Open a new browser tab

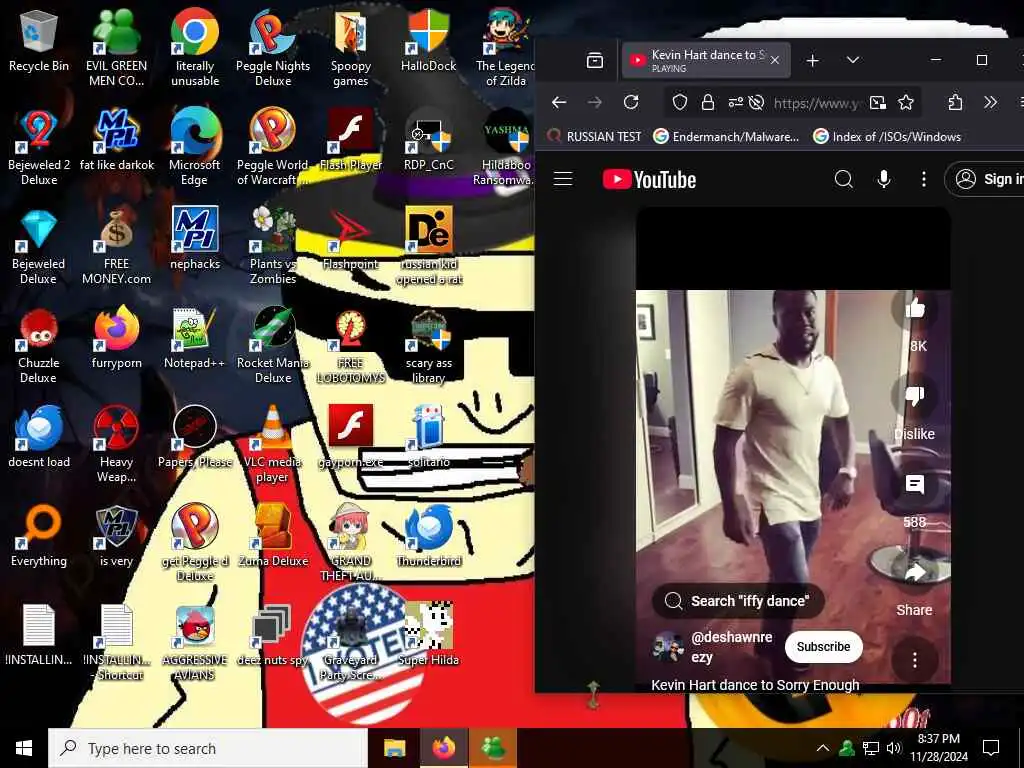point(812,60)
